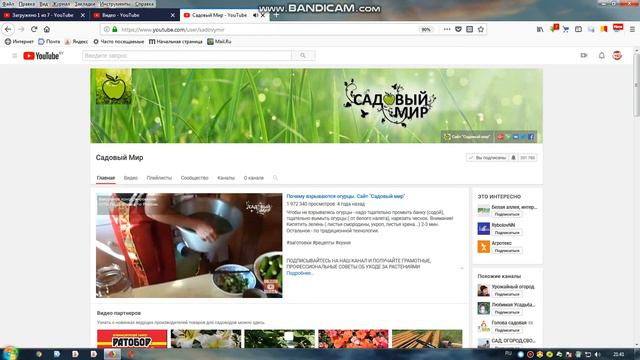Image resolution: width=640 pixels, height=360 pixels.
Task: Click the browser forward arrow
Action: coord(21,29)
